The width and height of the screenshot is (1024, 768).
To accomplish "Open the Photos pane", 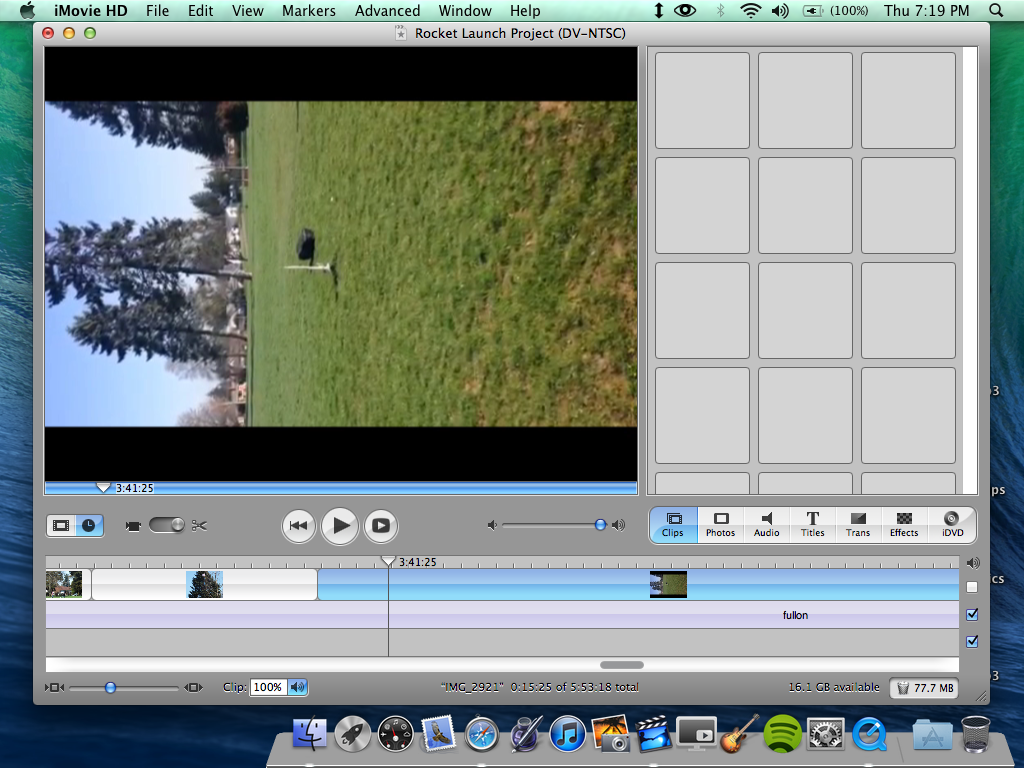I will (720, 525).
